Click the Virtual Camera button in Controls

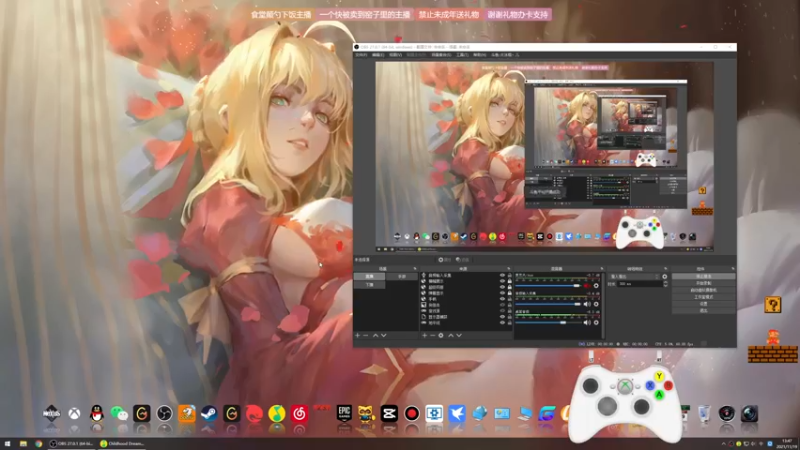[704, 290]
